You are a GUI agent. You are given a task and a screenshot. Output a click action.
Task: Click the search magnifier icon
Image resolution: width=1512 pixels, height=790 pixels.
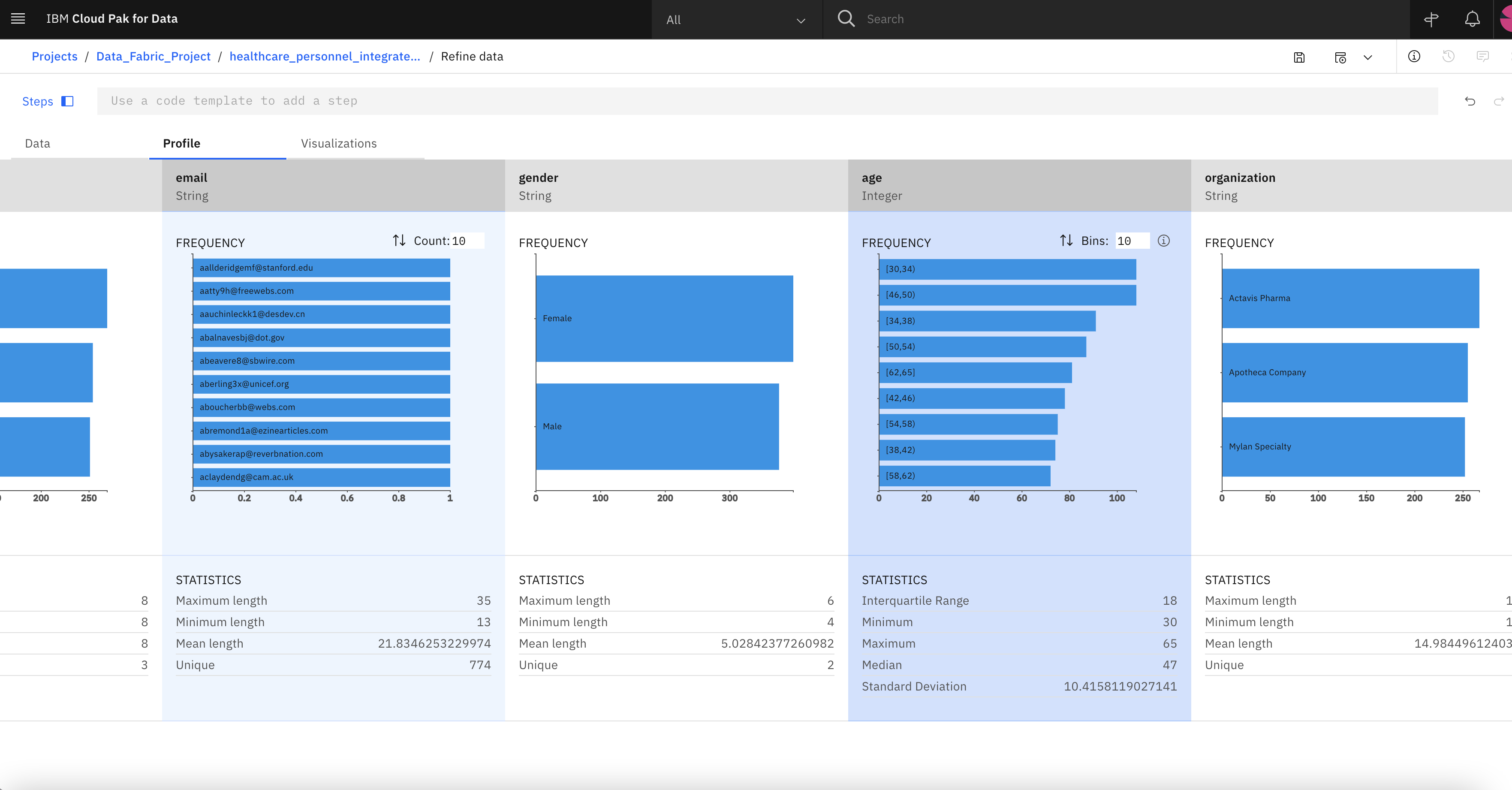click(x=846, y=19)
